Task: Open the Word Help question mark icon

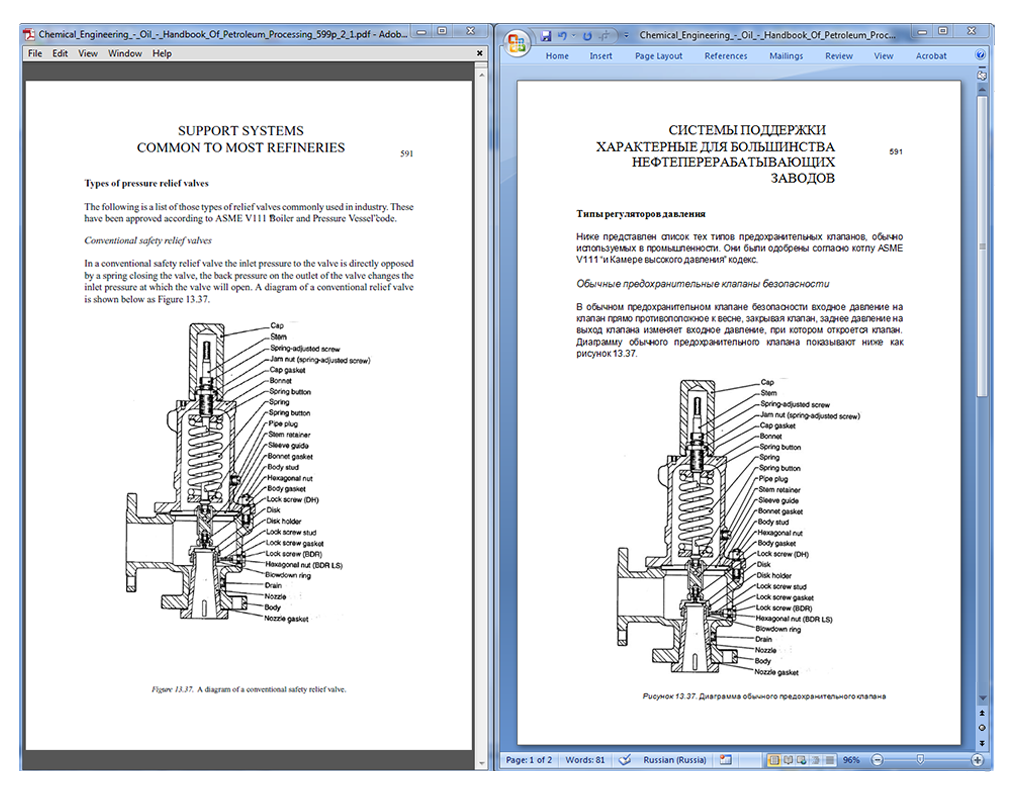Action: point(981,56)
